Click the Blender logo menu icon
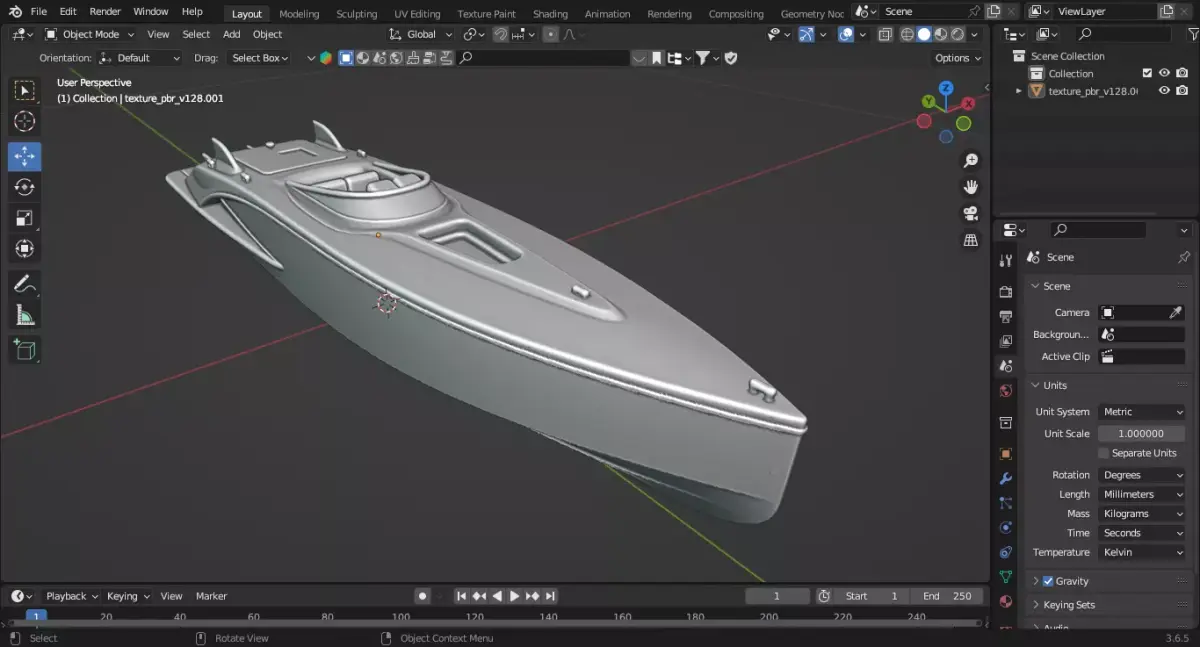 click(14, 11)
